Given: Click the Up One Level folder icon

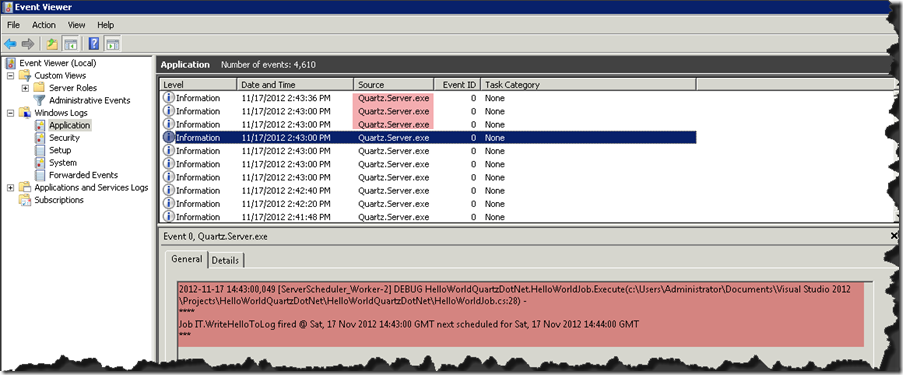Looking at the screenshot, I should (x=52, y=44).
